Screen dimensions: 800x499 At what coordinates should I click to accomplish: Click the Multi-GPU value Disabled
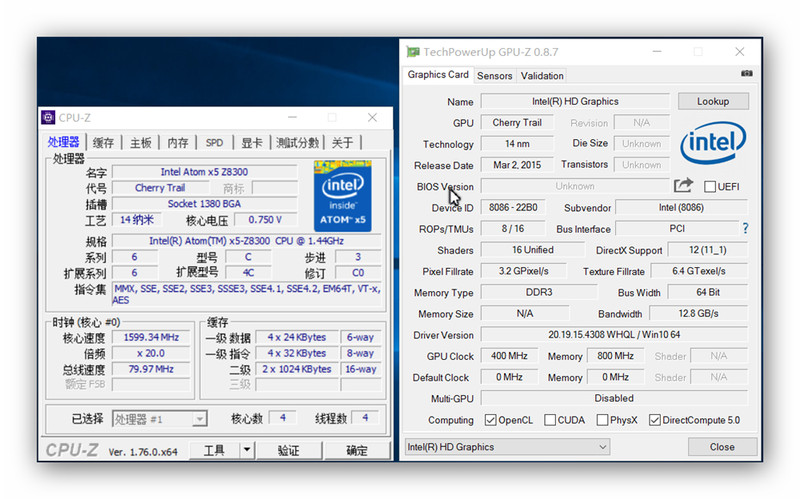(x=614, y=398)
